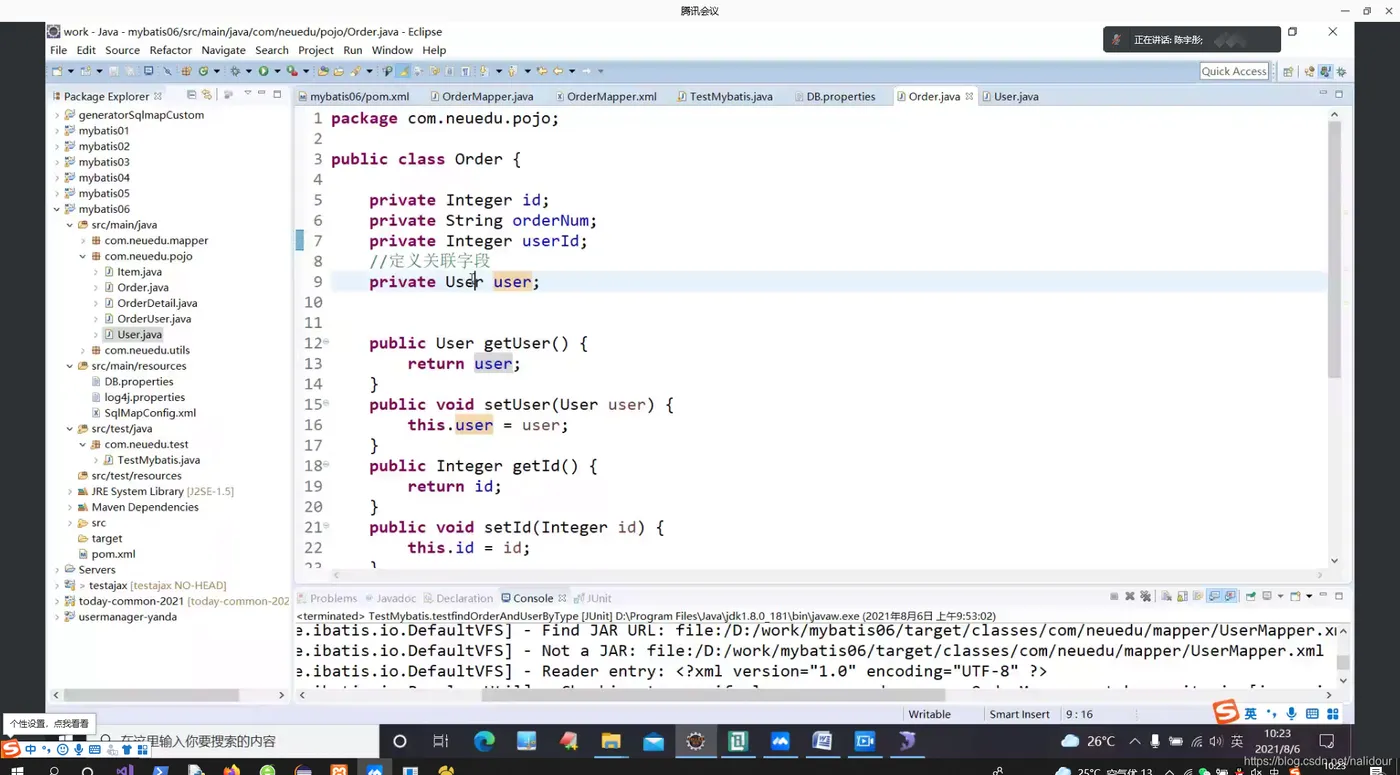Collapse the mybatis06 project node
Image resolution: width=1400 pixels, height=775 pixels.
57,209
